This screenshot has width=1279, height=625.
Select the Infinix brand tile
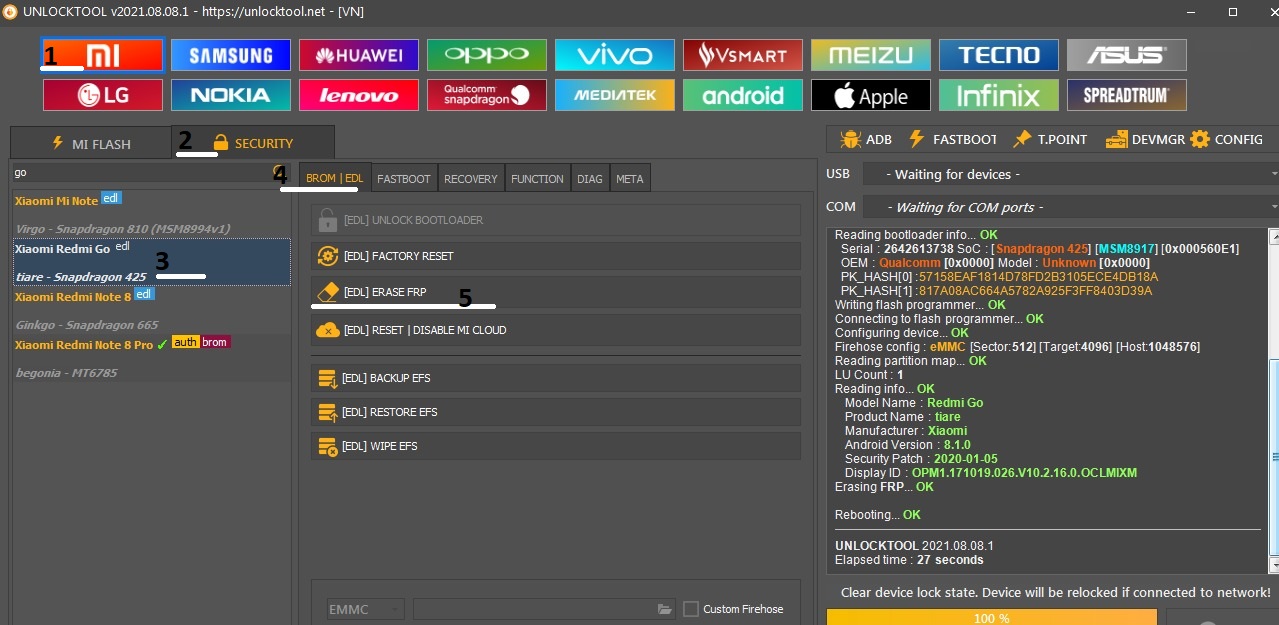[x=999, y=95]
